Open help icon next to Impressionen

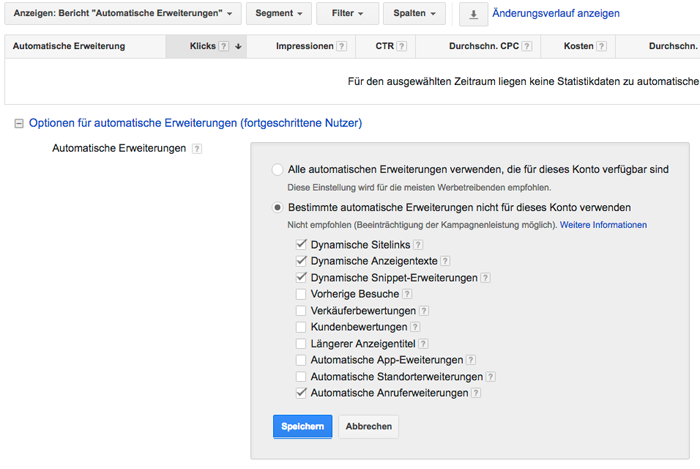coord(342,46)
